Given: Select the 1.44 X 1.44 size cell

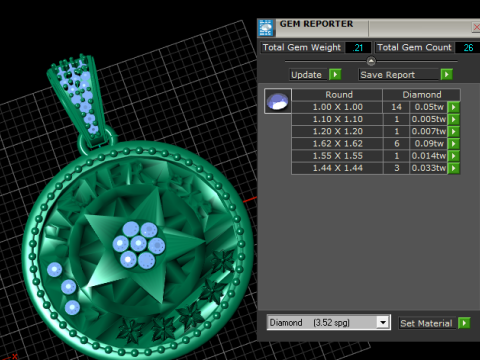Looking at the screenshot, I should pyautogui.click(x=337, y=168).
